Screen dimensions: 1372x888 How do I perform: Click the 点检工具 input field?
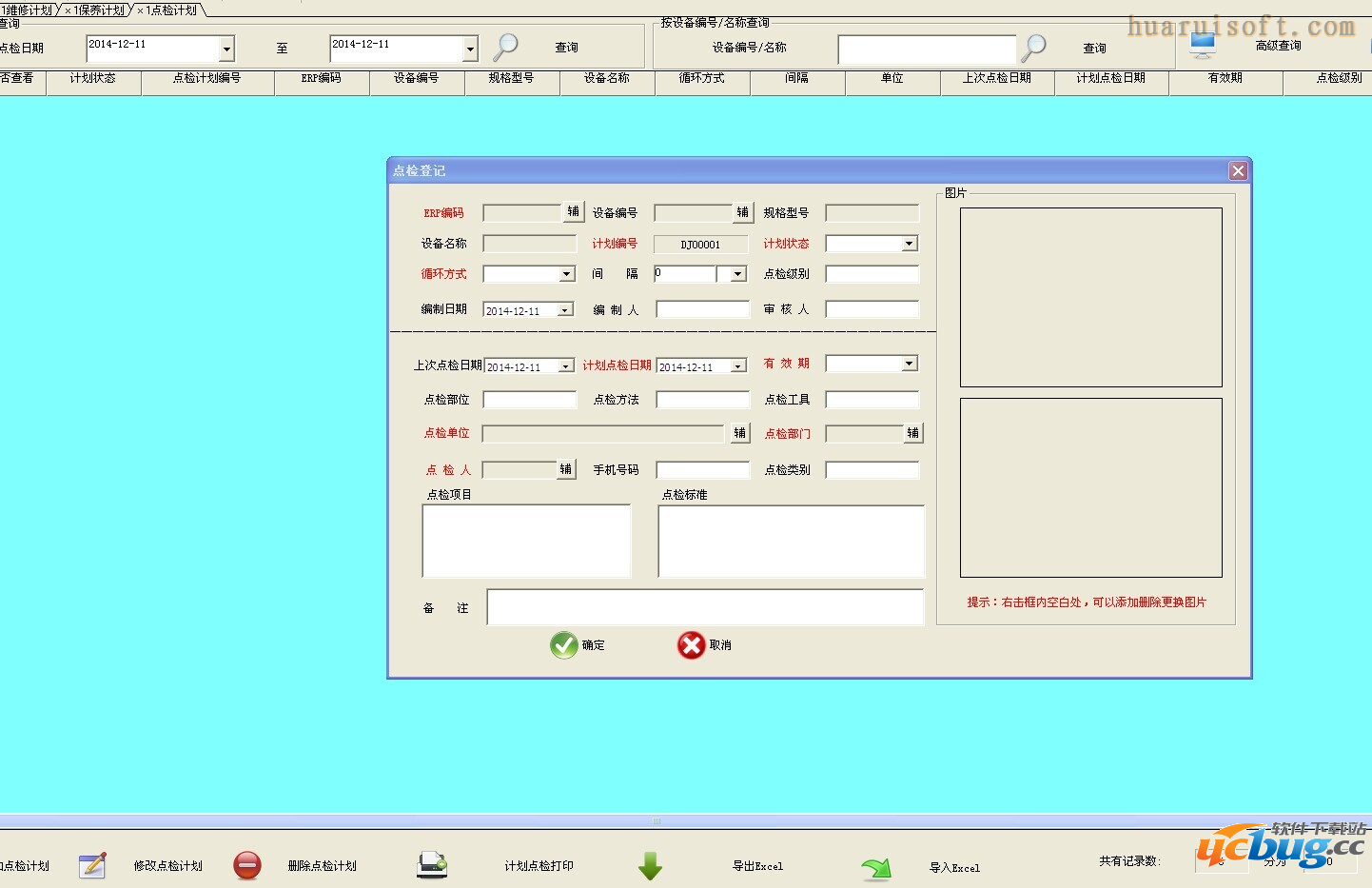pos(872,400)
